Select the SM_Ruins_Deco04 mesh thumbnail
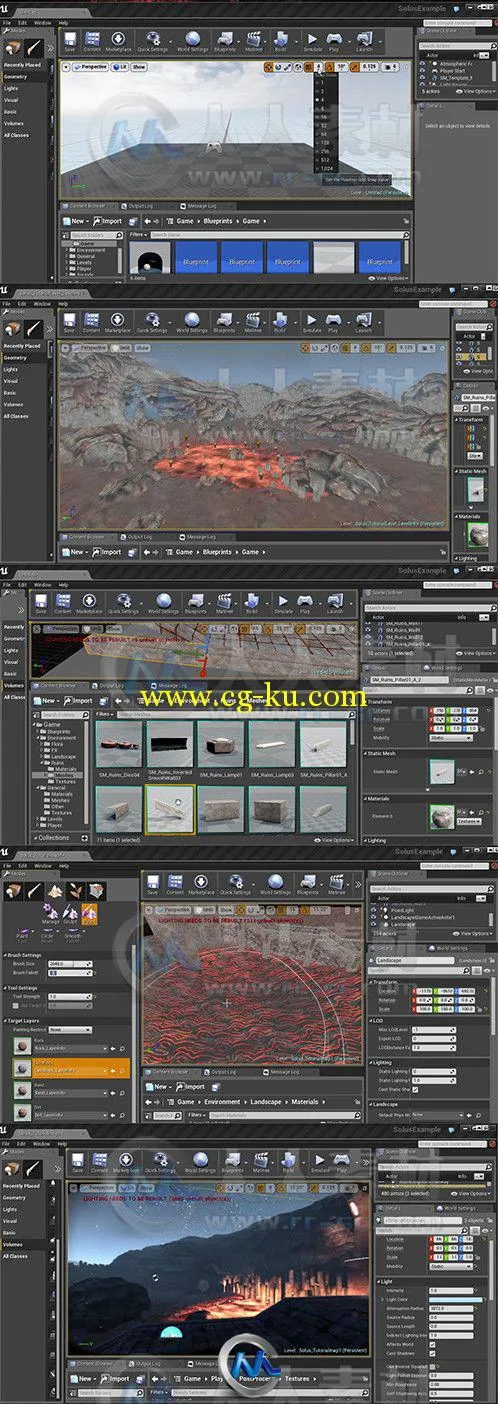 click(119, 743)
